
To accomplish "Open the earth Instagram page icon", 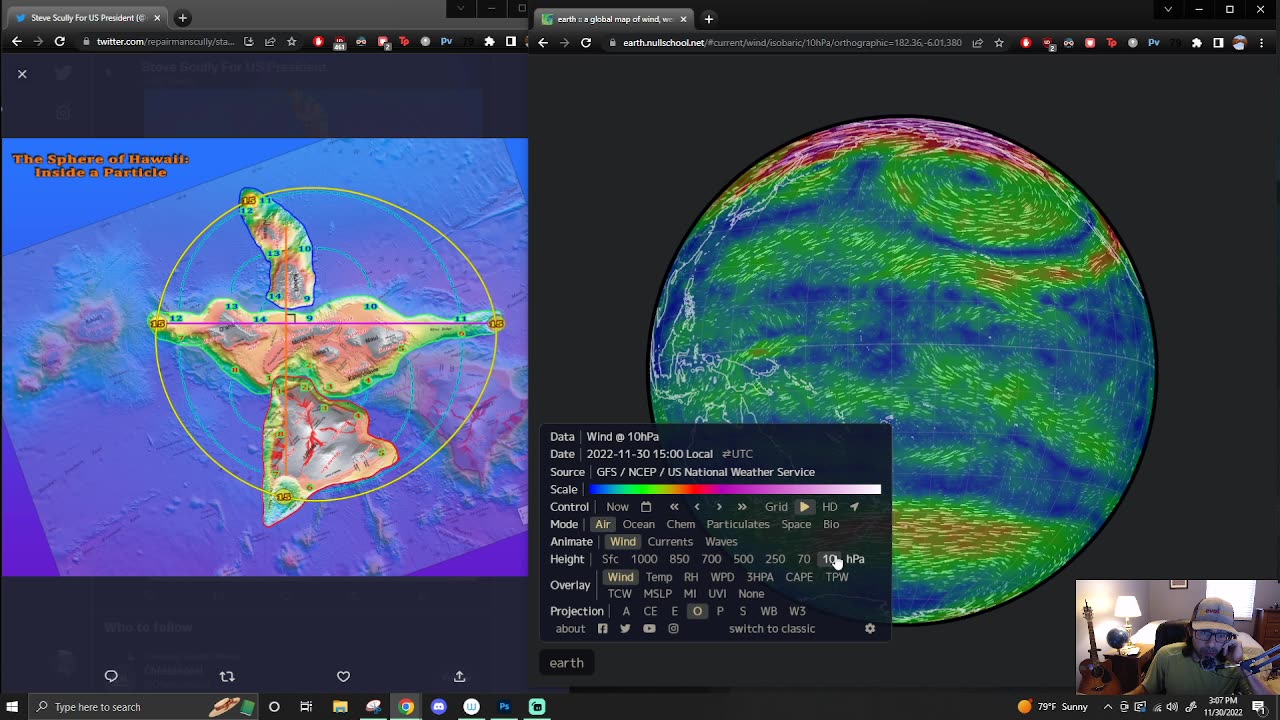I will (673, 629).
